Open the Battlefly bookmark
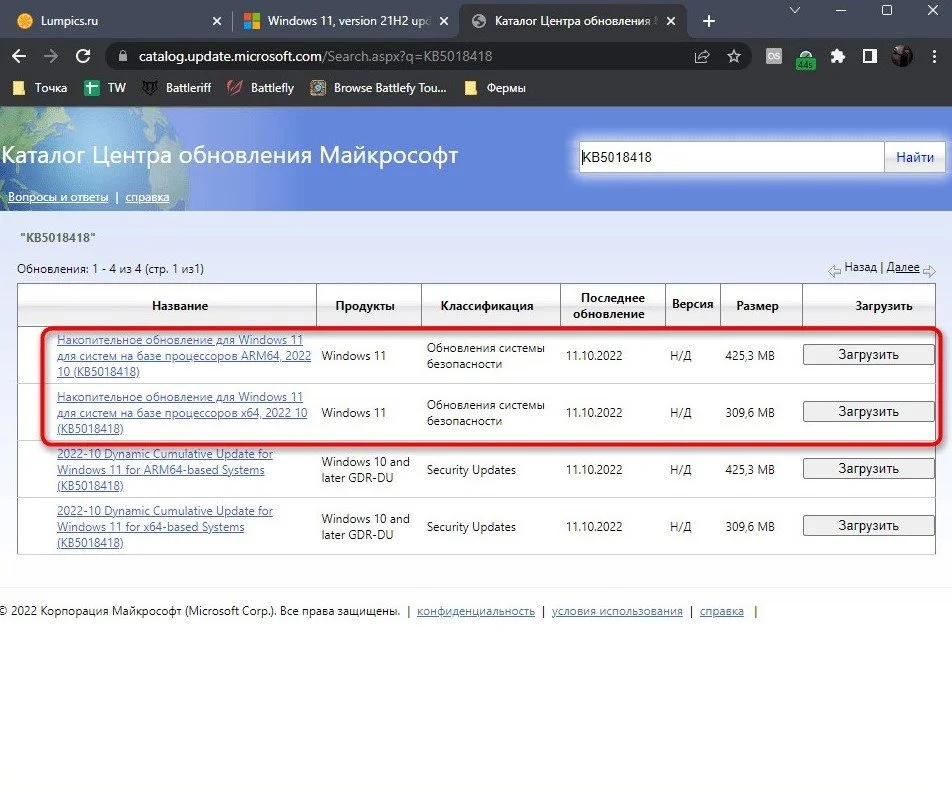Viewport: 952px width, 789px height. 260,88
